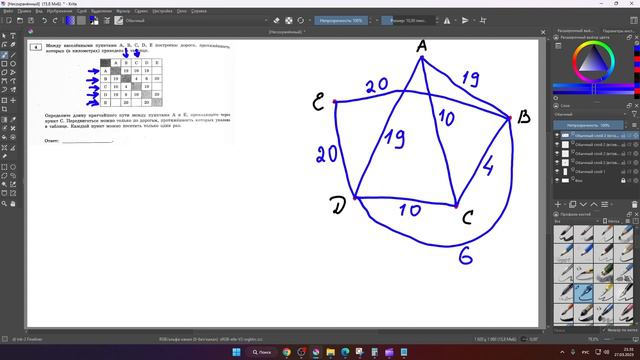Select the Фон layer row

tap(595, 180)
